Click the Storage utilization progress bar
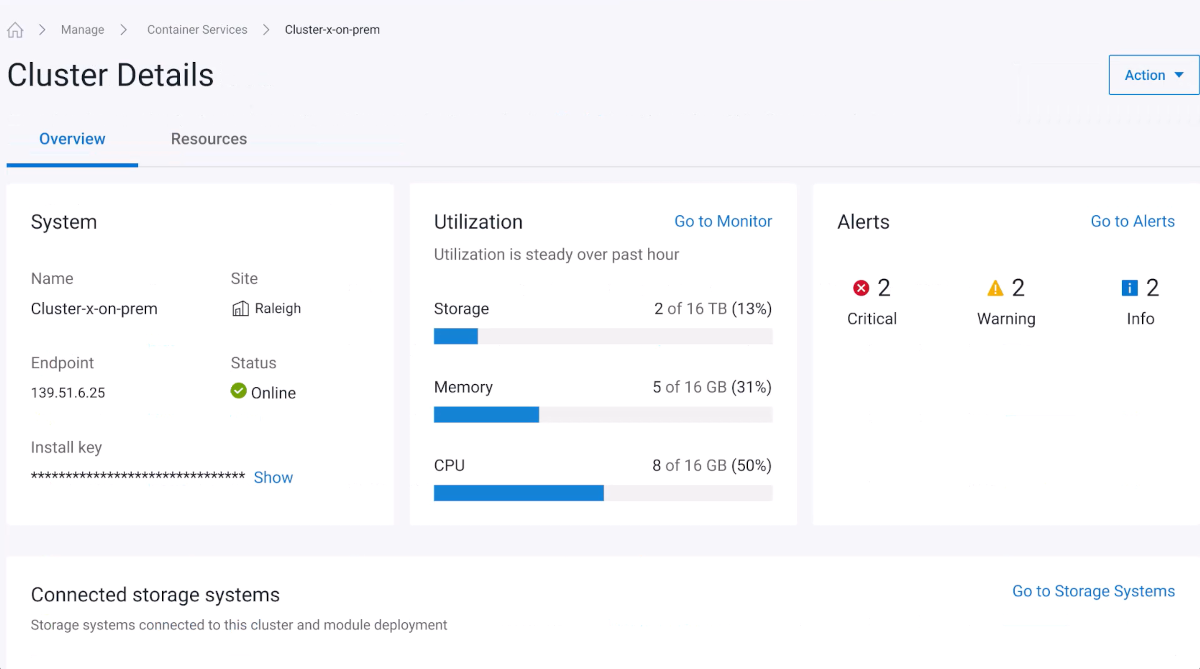1200x669 pixels. coord(602,337)
